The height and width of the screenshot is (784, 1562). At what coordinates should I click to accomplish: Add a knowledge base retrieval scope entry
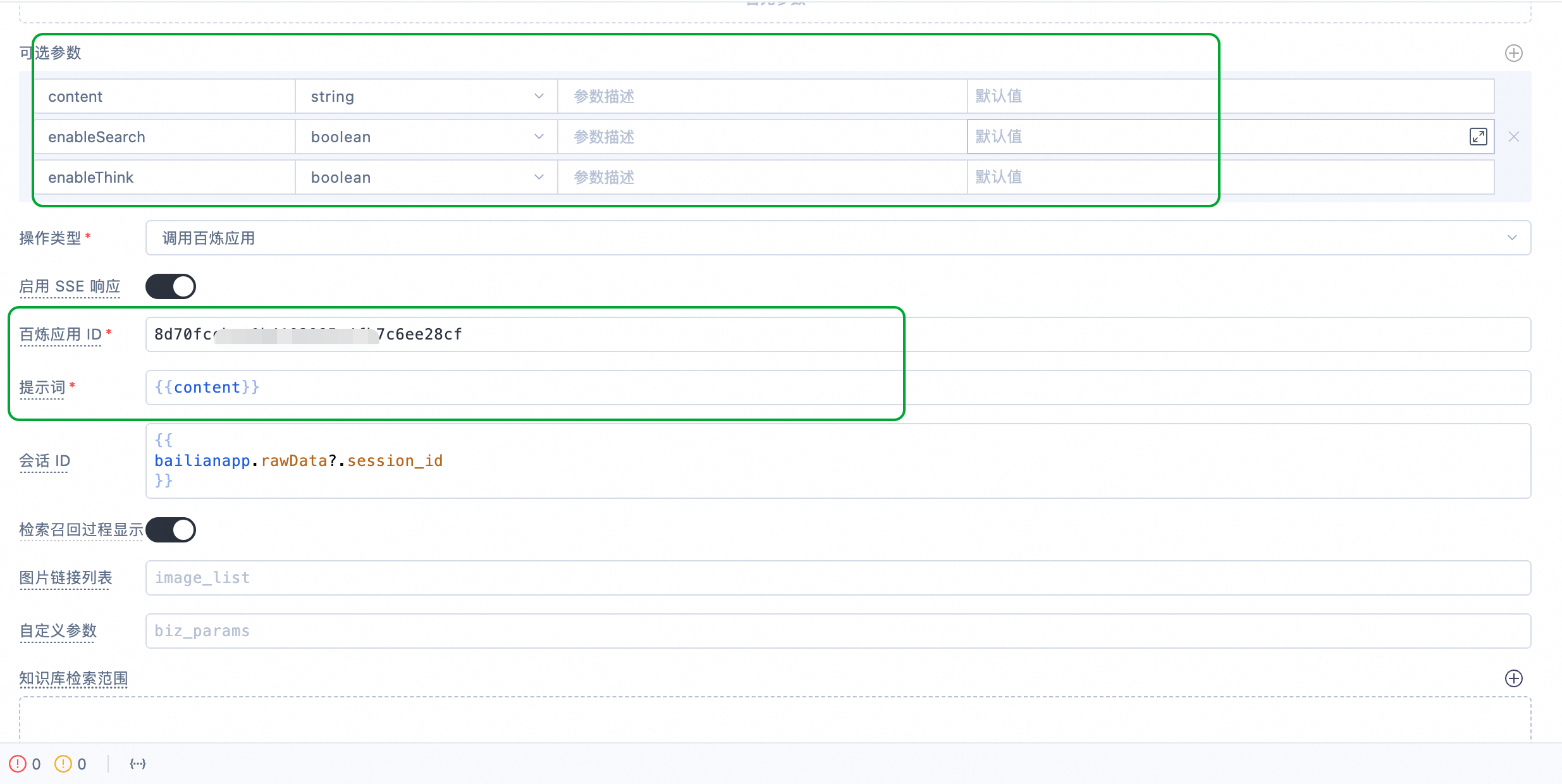1513,678
